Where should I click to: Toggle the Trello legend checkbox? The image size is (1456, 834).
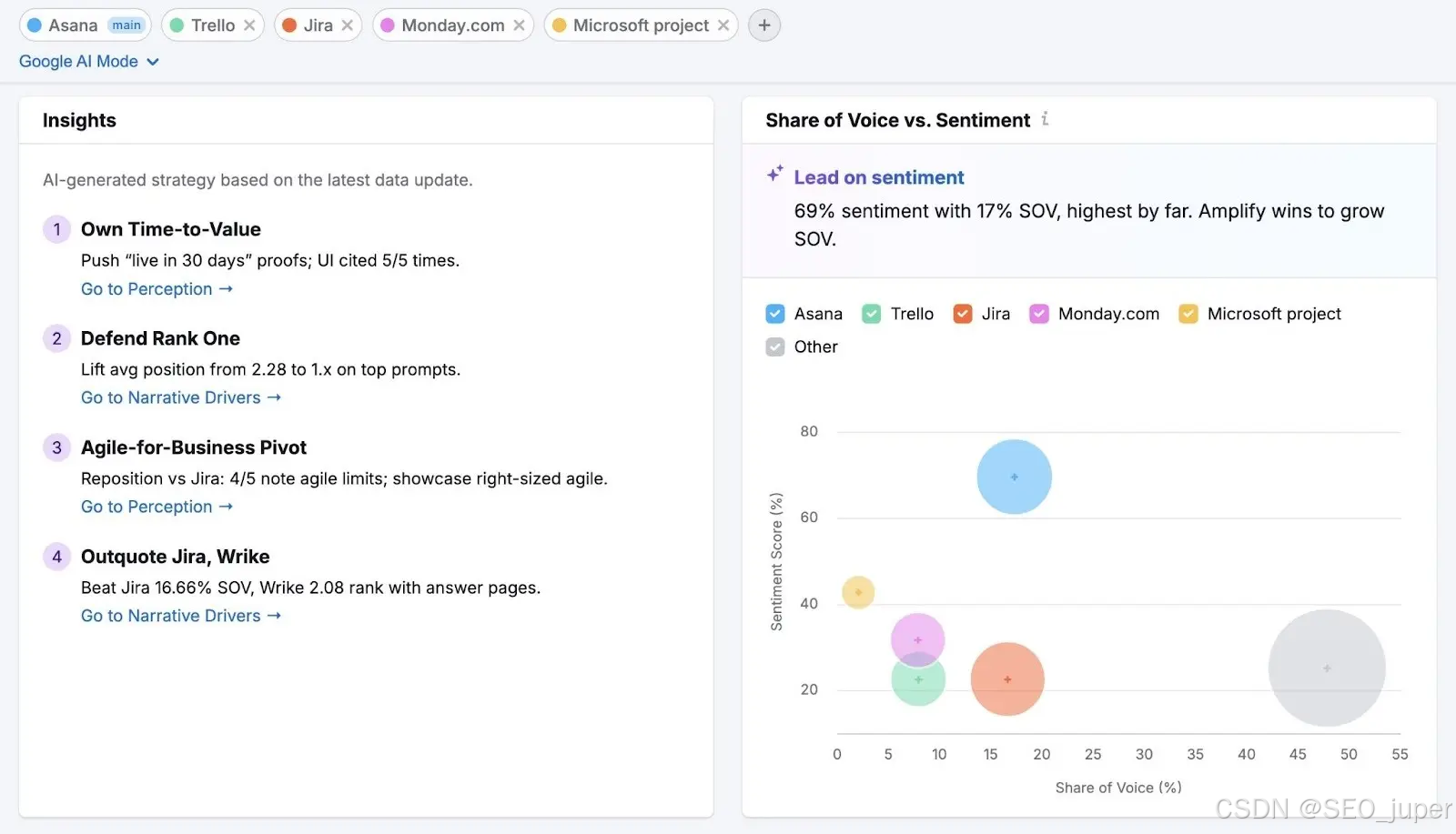pyautogui.click(x=872, y=314)
